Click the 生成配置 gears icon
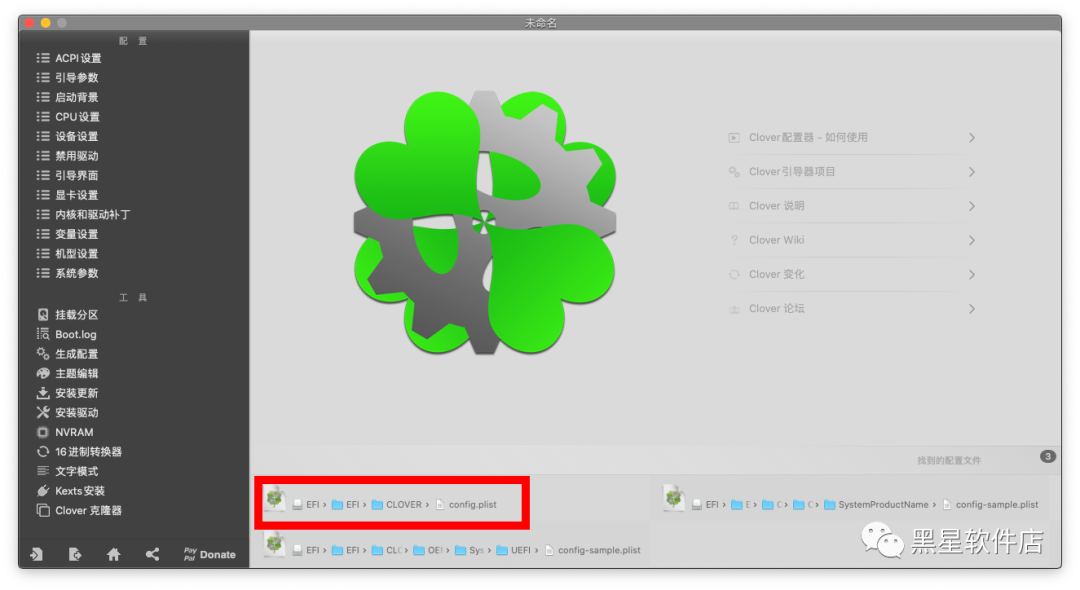This screenshot has width=1080, height=590. tap(43, 354)
